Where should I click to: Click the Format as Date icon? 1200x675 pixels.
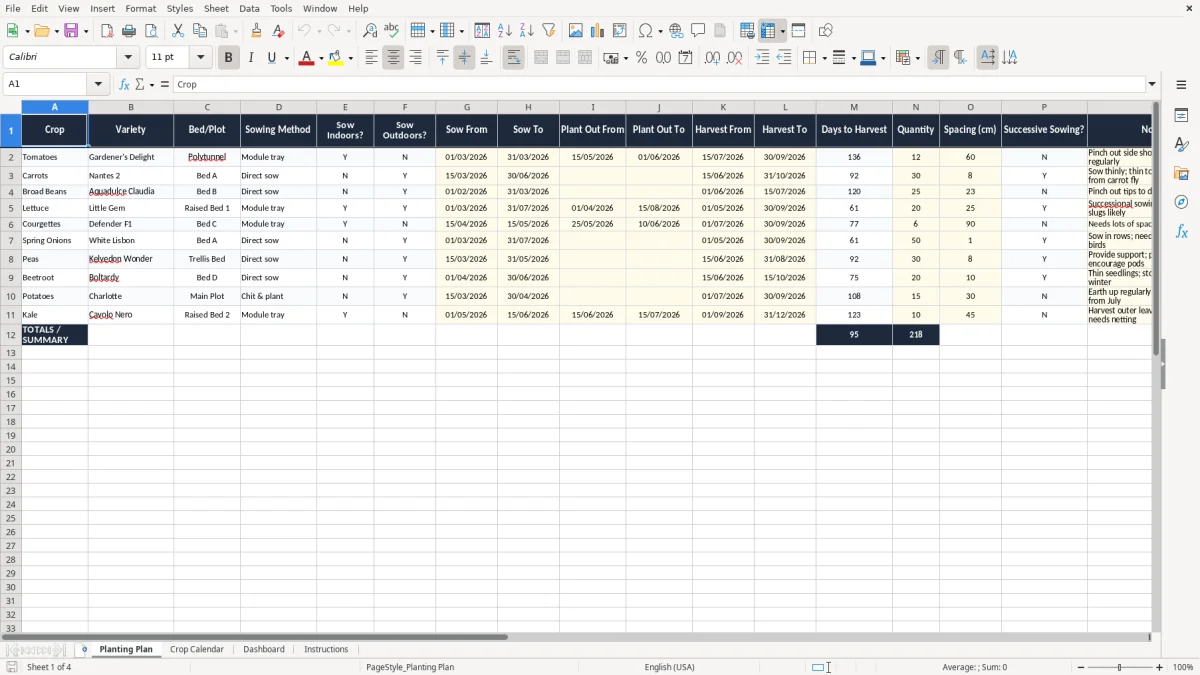tap(685, 58)
